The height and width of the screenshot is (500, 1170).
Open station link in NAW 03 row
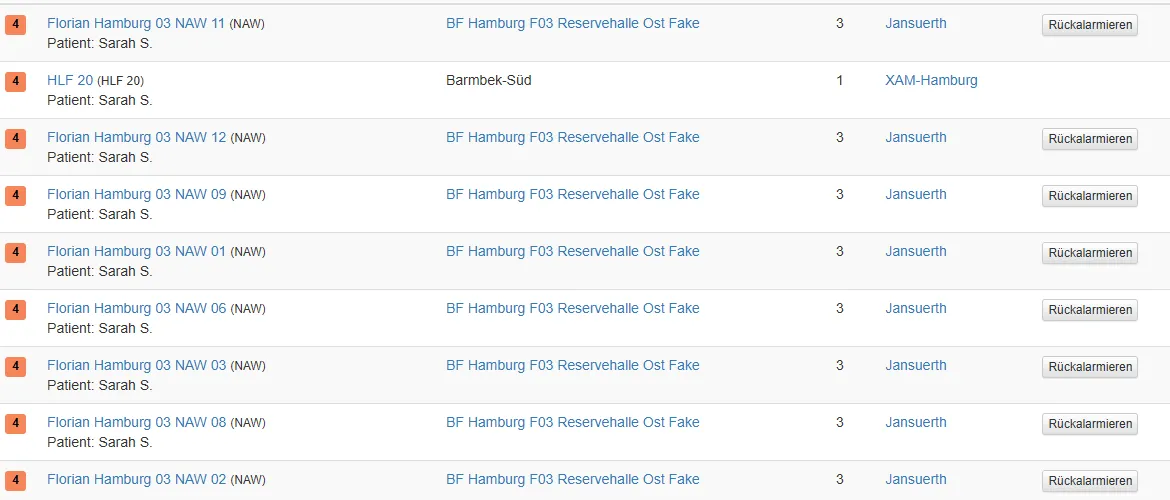pos(572,365)
